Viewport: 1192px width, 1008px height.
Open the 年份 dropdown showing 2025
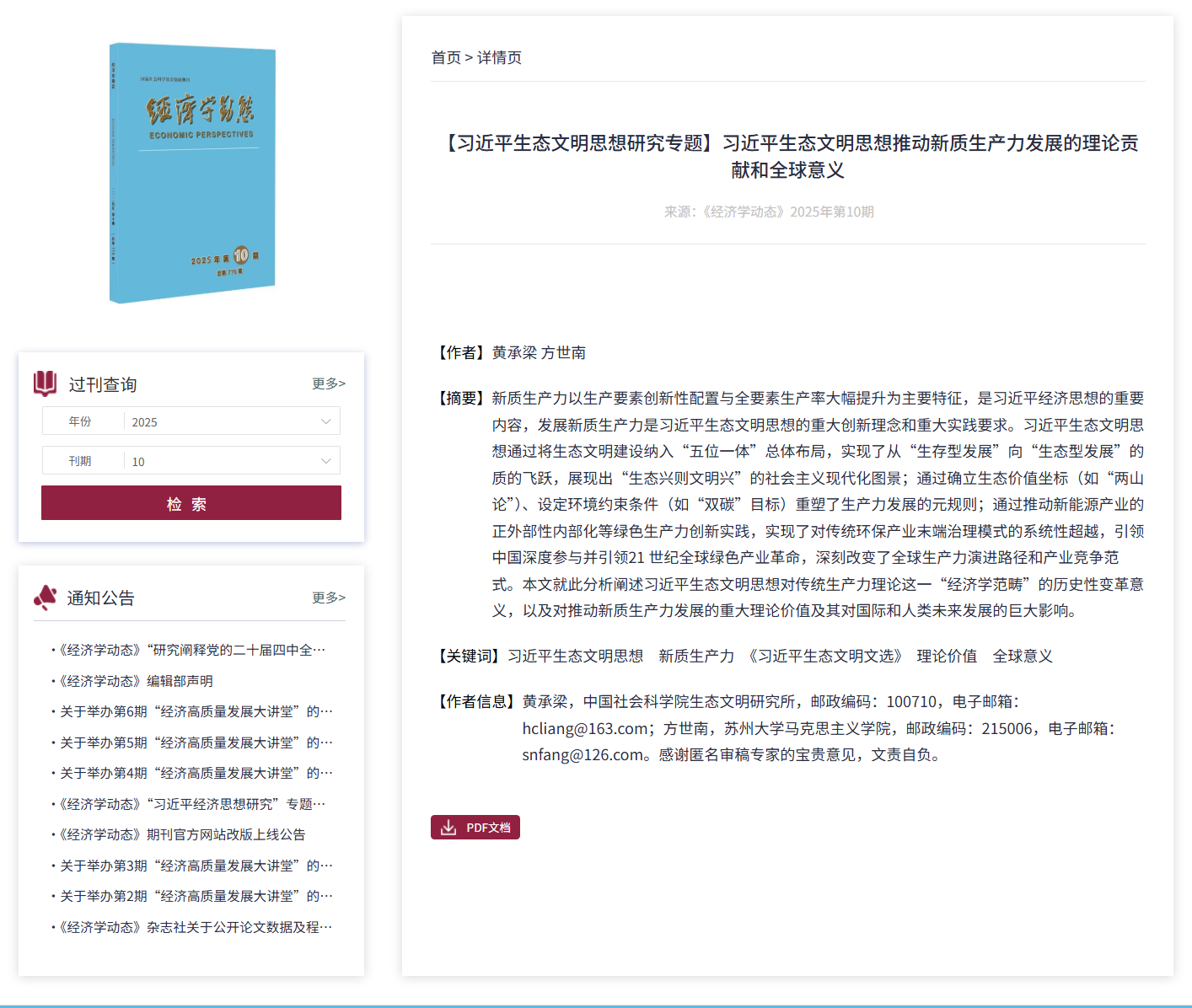click(231, 421)
